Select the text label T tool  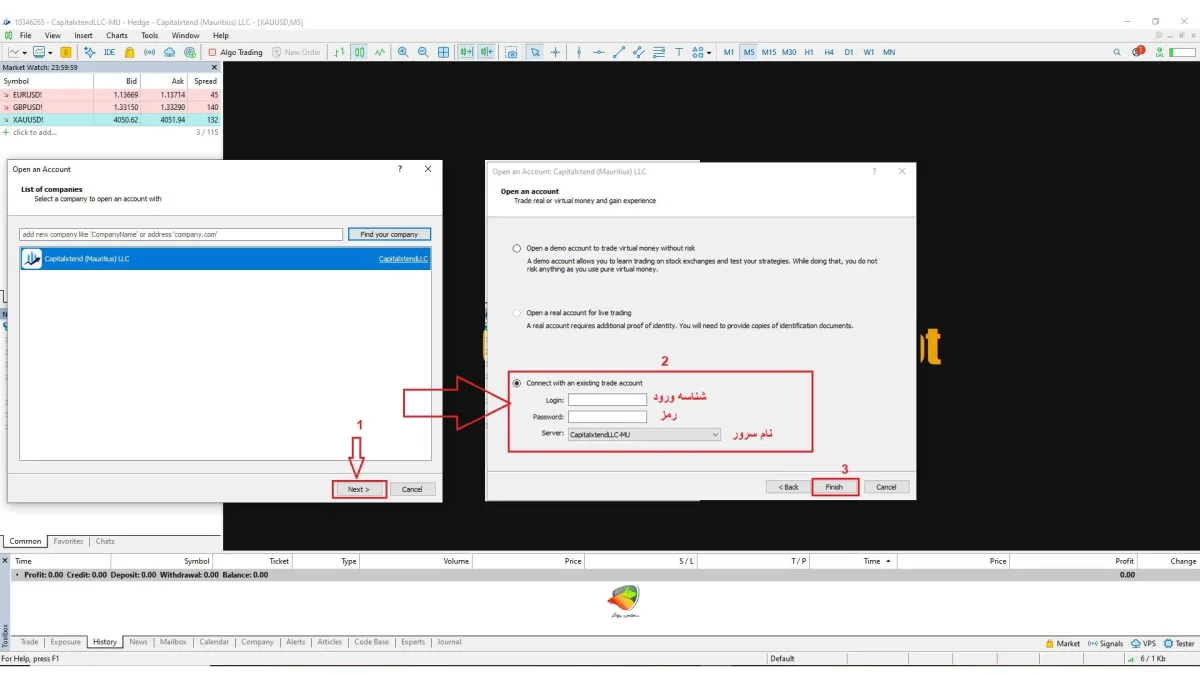[679, 52]
